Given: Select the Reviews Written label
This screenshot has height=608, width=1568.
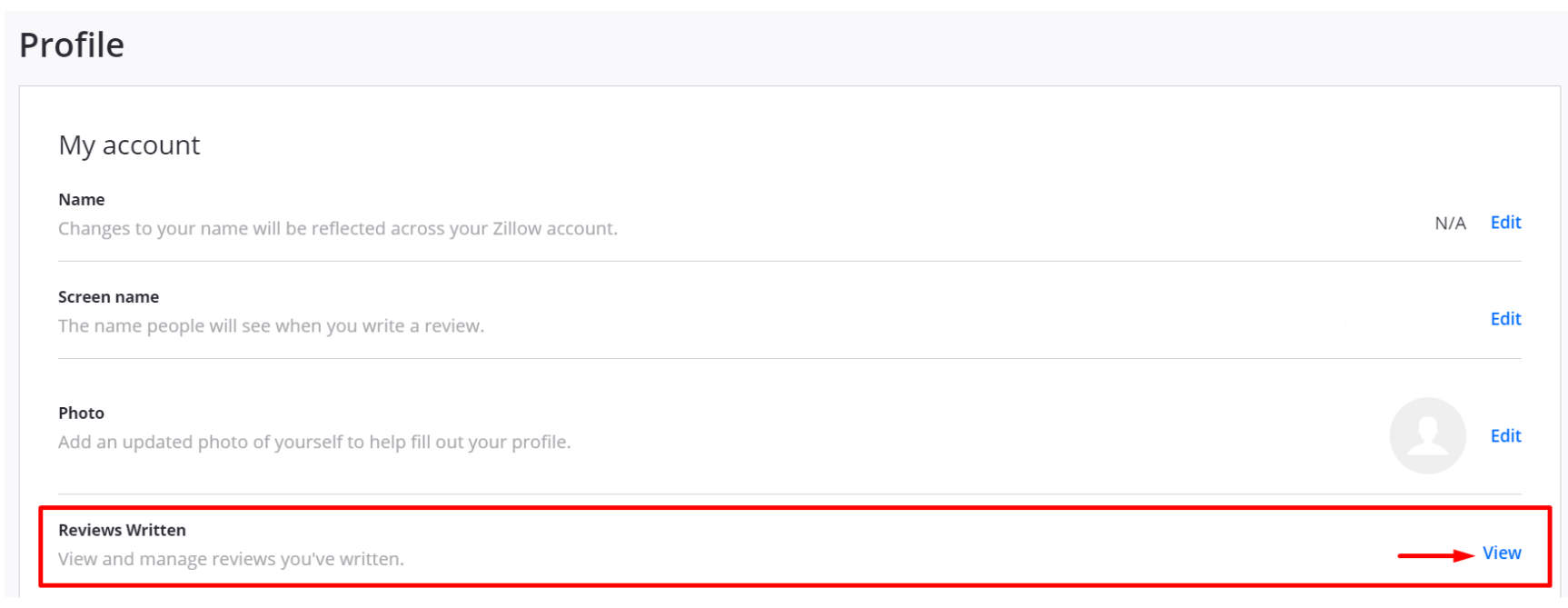Looking at the screenshot, I should 122,531.
